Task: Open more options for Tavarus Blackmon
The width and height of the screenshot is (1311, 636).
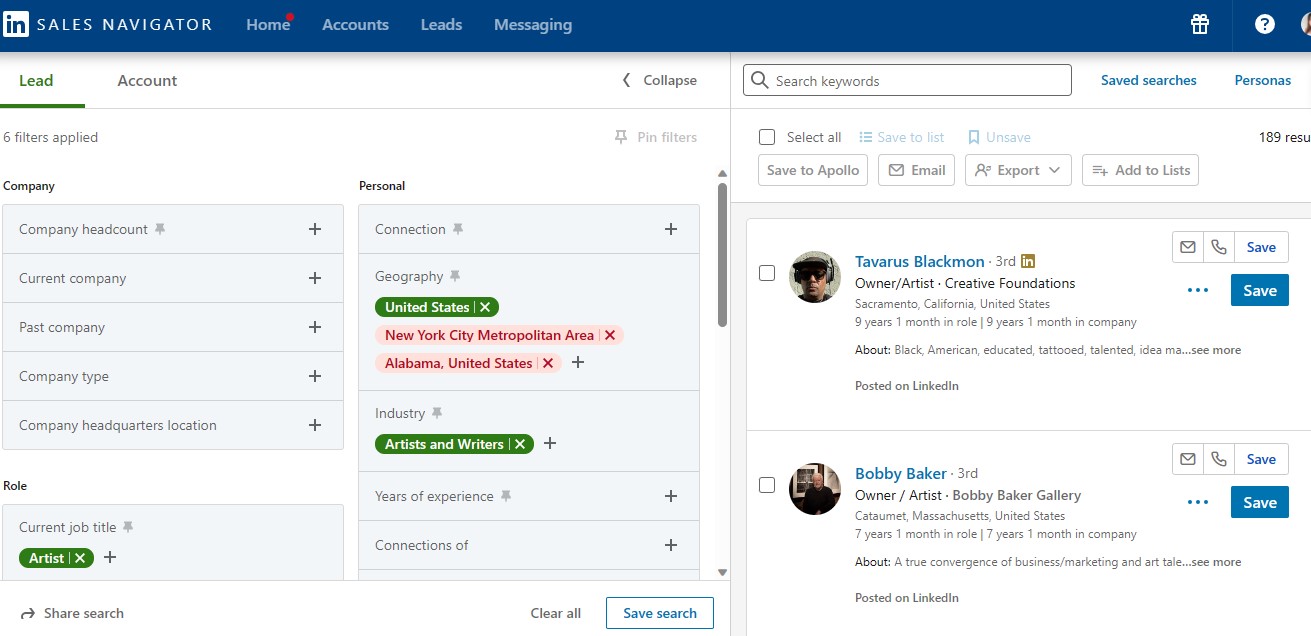Action: point(1198,290)
